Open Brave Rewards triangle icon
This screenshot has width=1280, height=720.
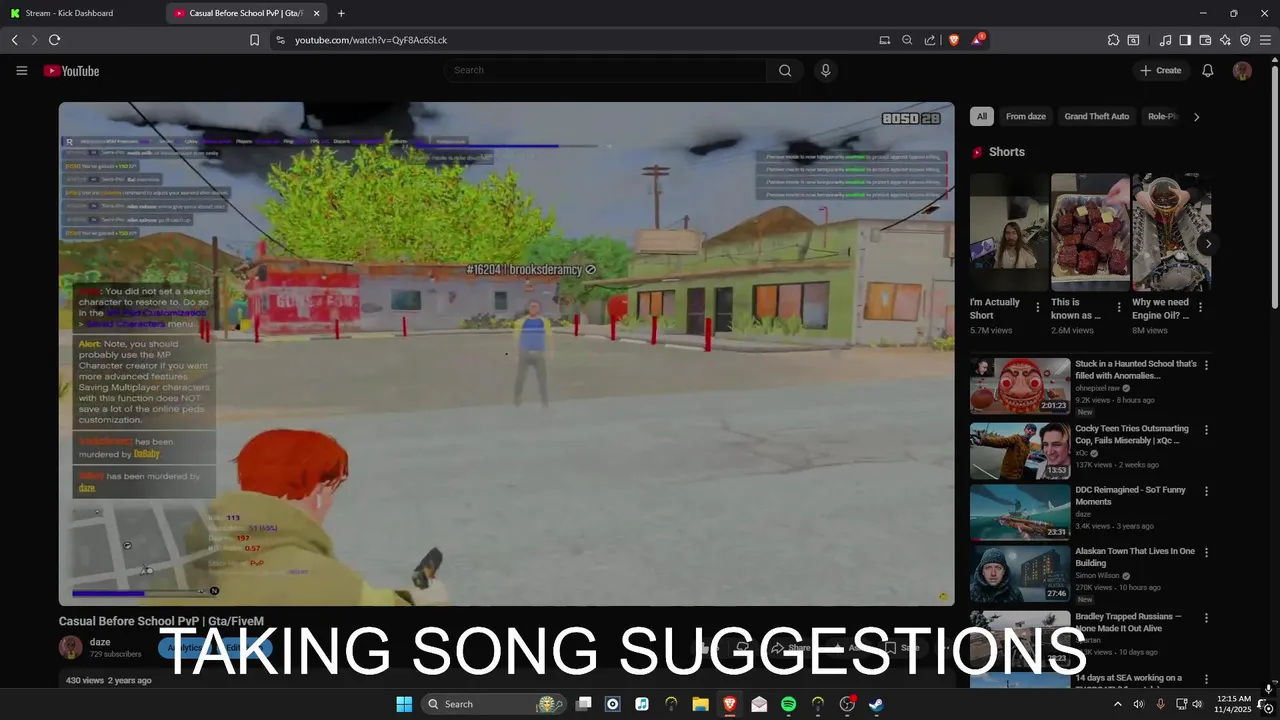click(x=977, y=40)
